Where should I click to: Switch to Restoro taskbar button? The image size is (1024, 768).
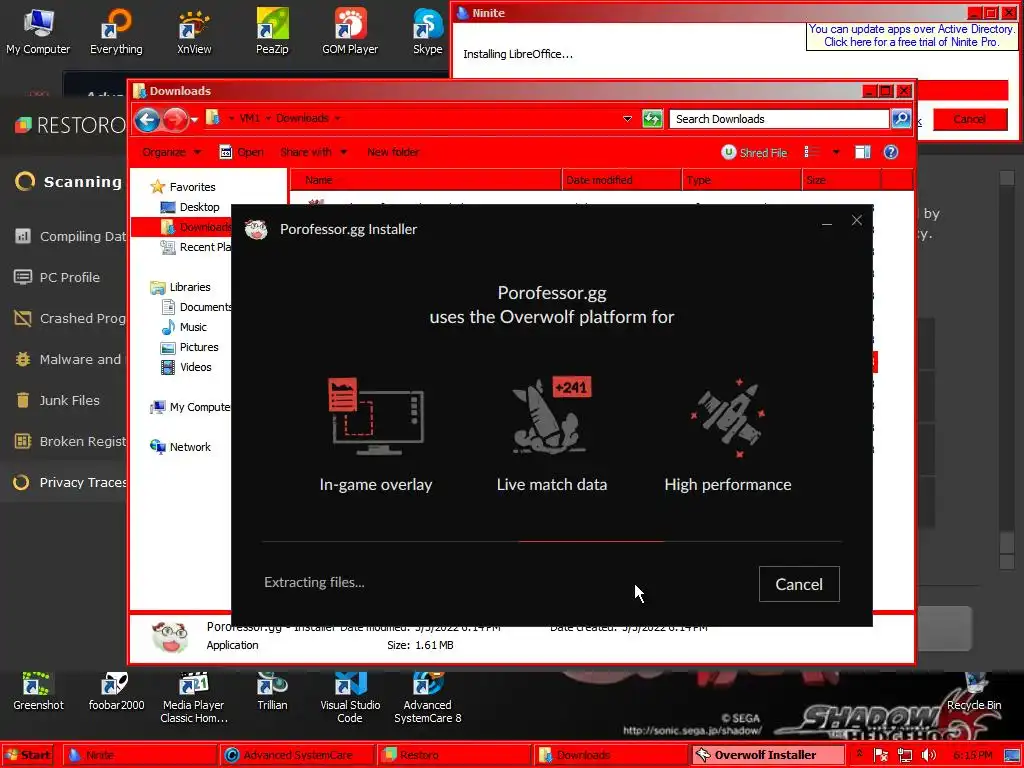click(455, 755)
